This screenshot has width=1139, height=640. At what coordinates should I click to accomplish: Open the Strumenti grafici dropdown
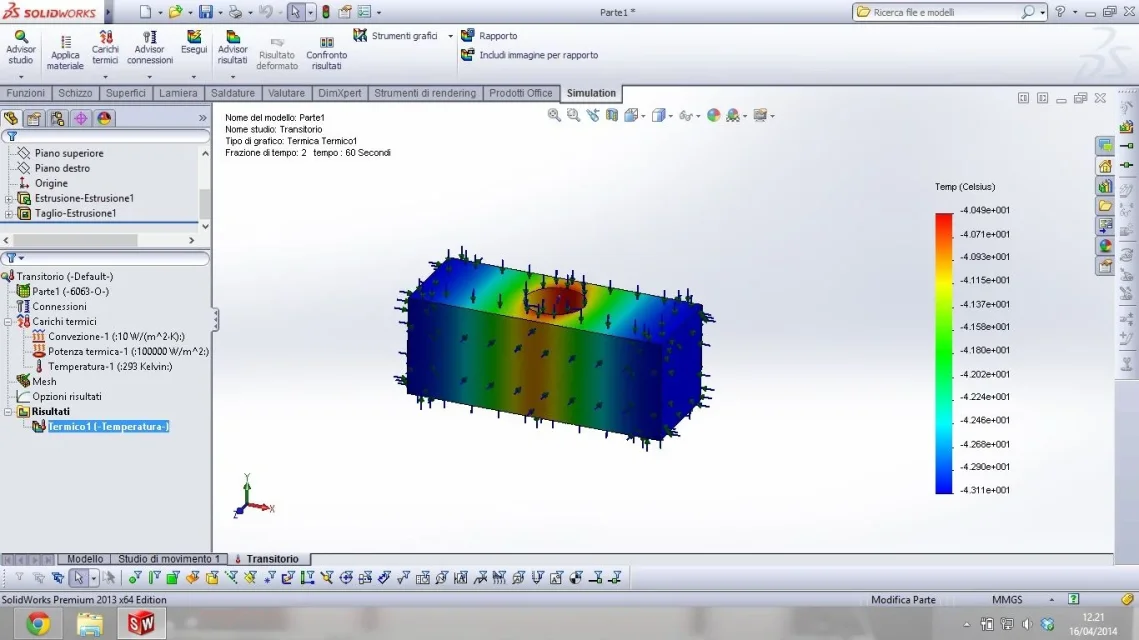pos(450,36)
